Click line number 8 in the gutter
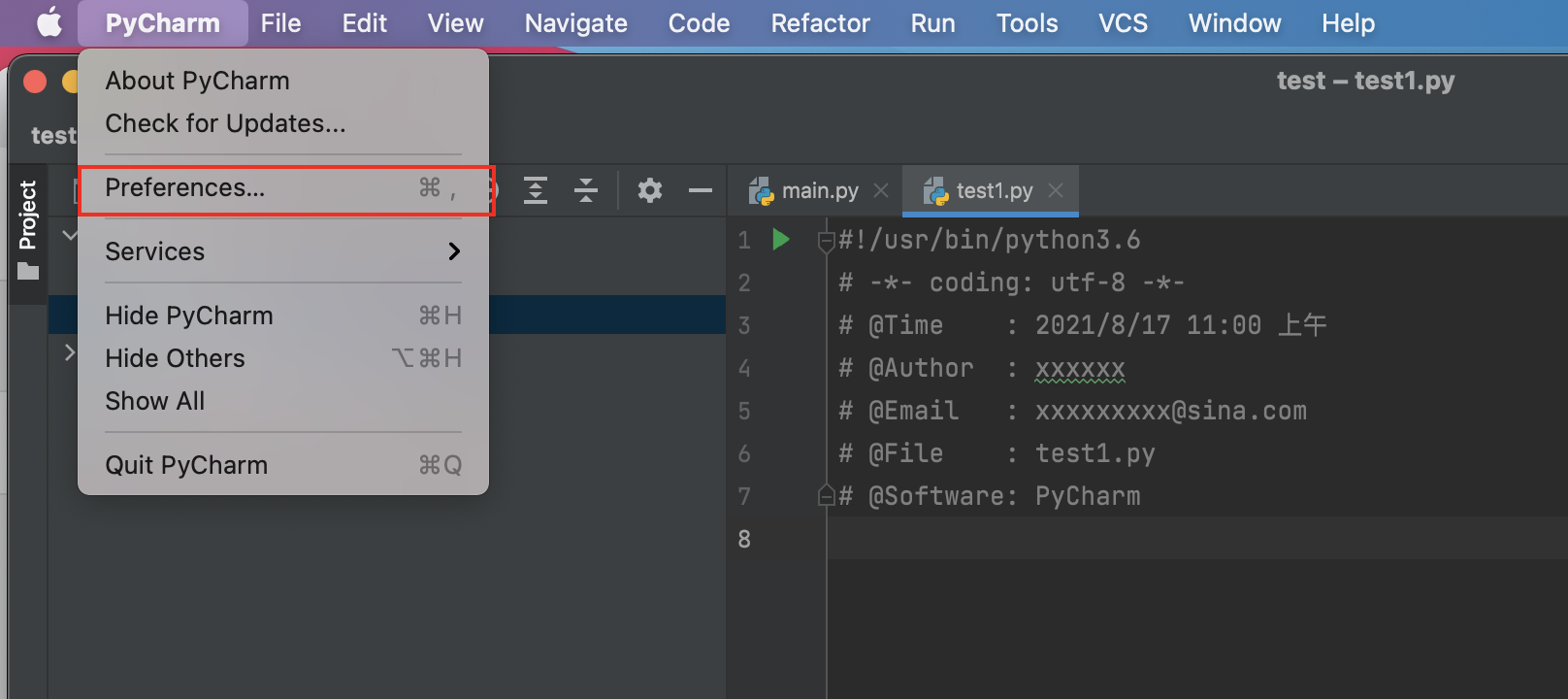Viewport: 1568px width, 699px height. [x=744, y=539]
